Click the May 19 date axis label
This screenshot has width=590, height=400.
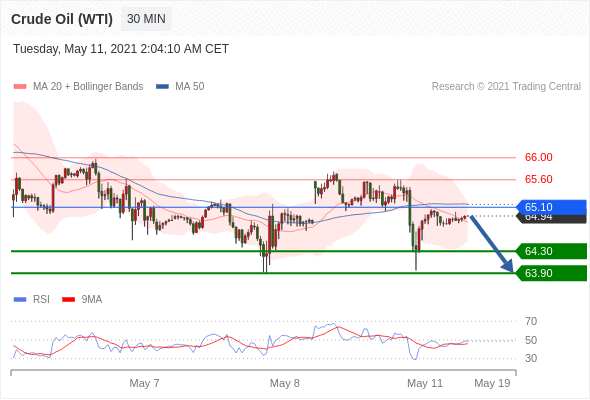492,383
